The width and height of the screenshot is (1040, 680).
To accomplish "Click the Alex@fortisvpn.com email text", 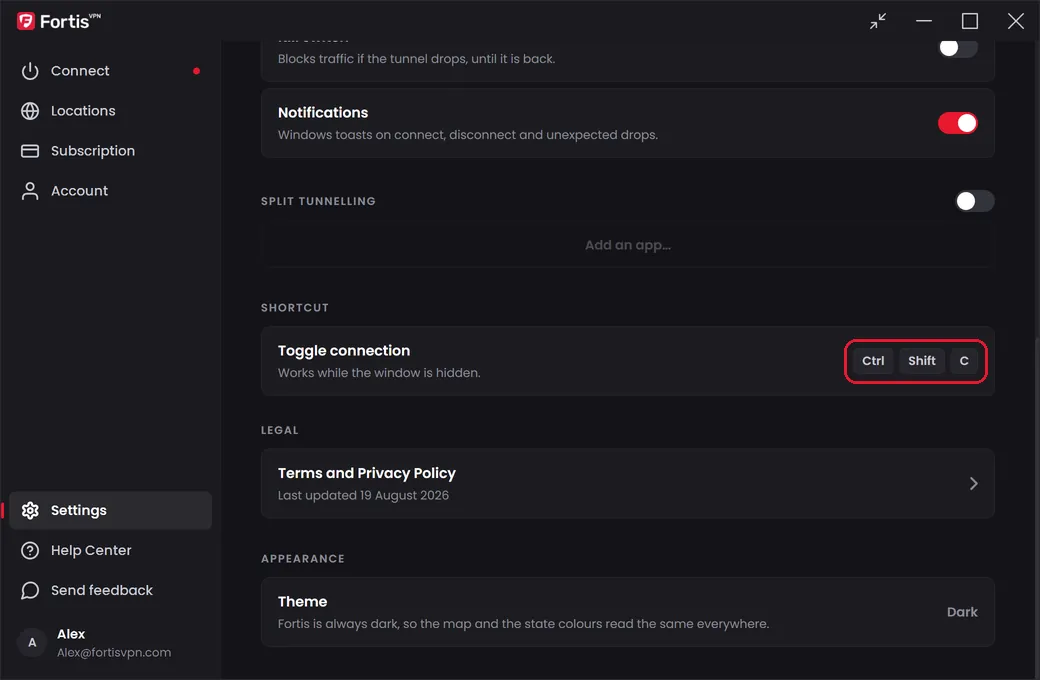I will click(114, 653).
